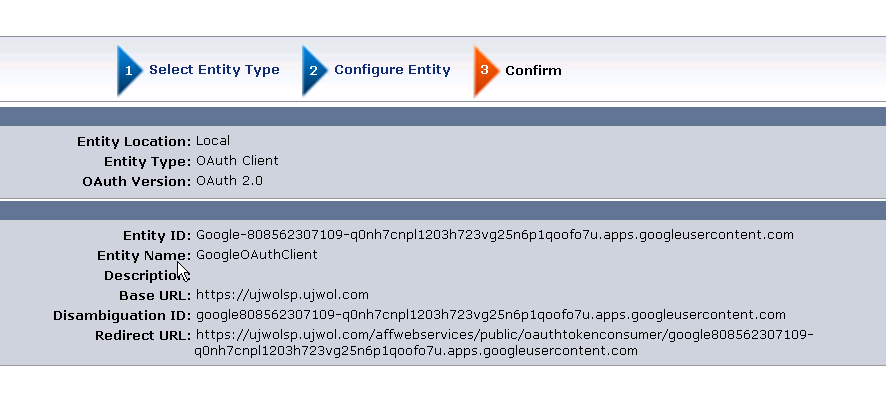
Task: Click the Redirect URL value
Action: (x=504, y=343)
